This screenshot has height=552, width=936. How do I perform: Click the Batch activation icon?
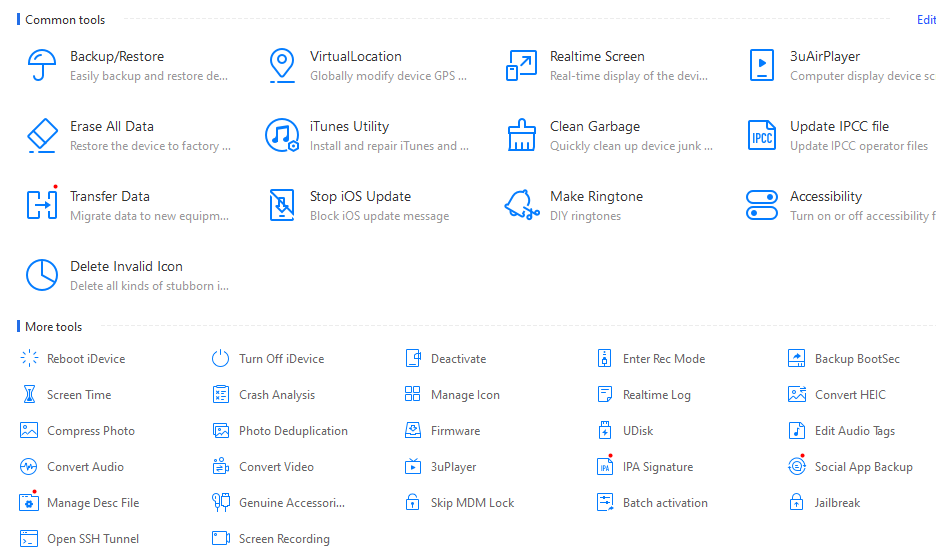605,502
